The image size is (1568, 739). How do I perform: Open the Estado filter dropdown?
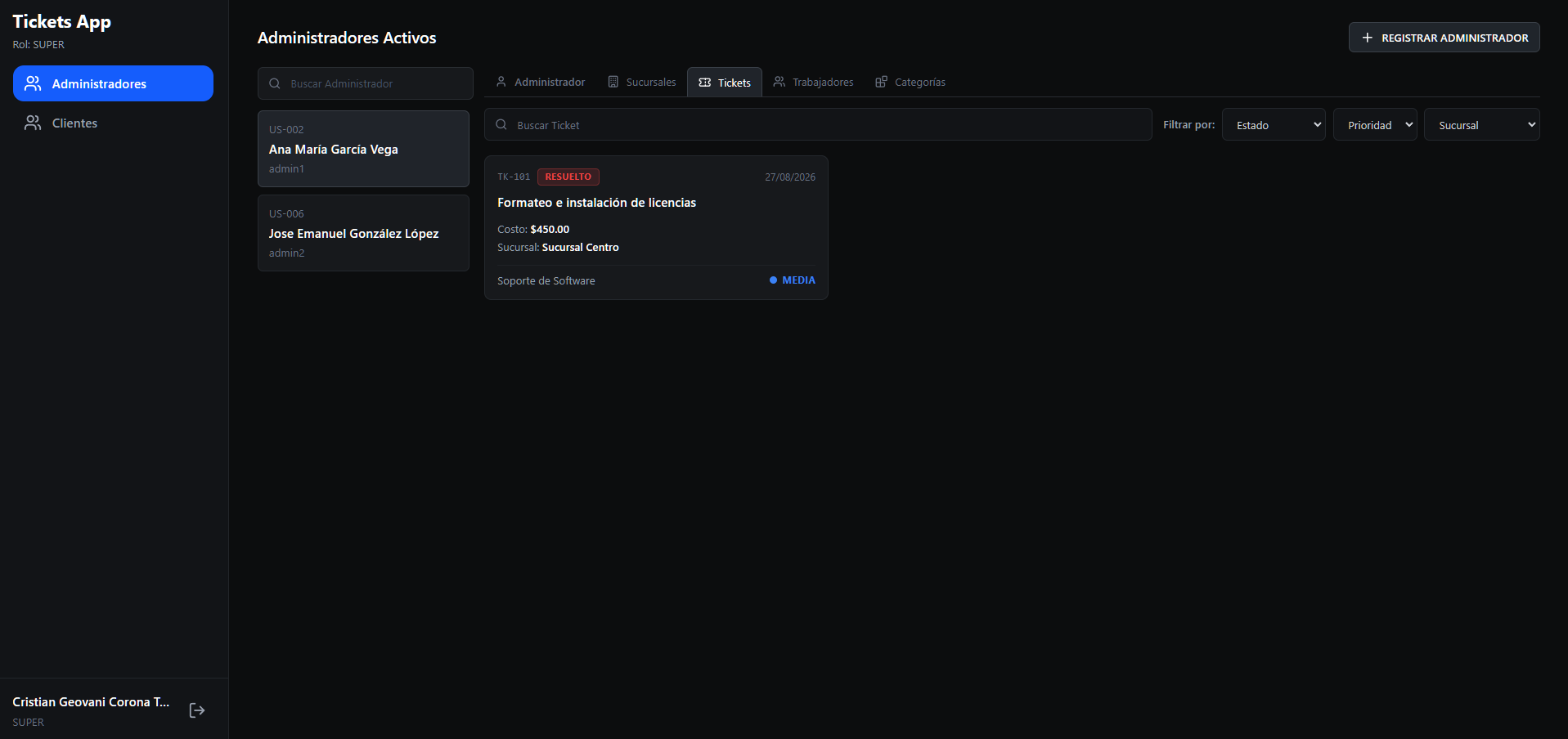coord(1274,124)
